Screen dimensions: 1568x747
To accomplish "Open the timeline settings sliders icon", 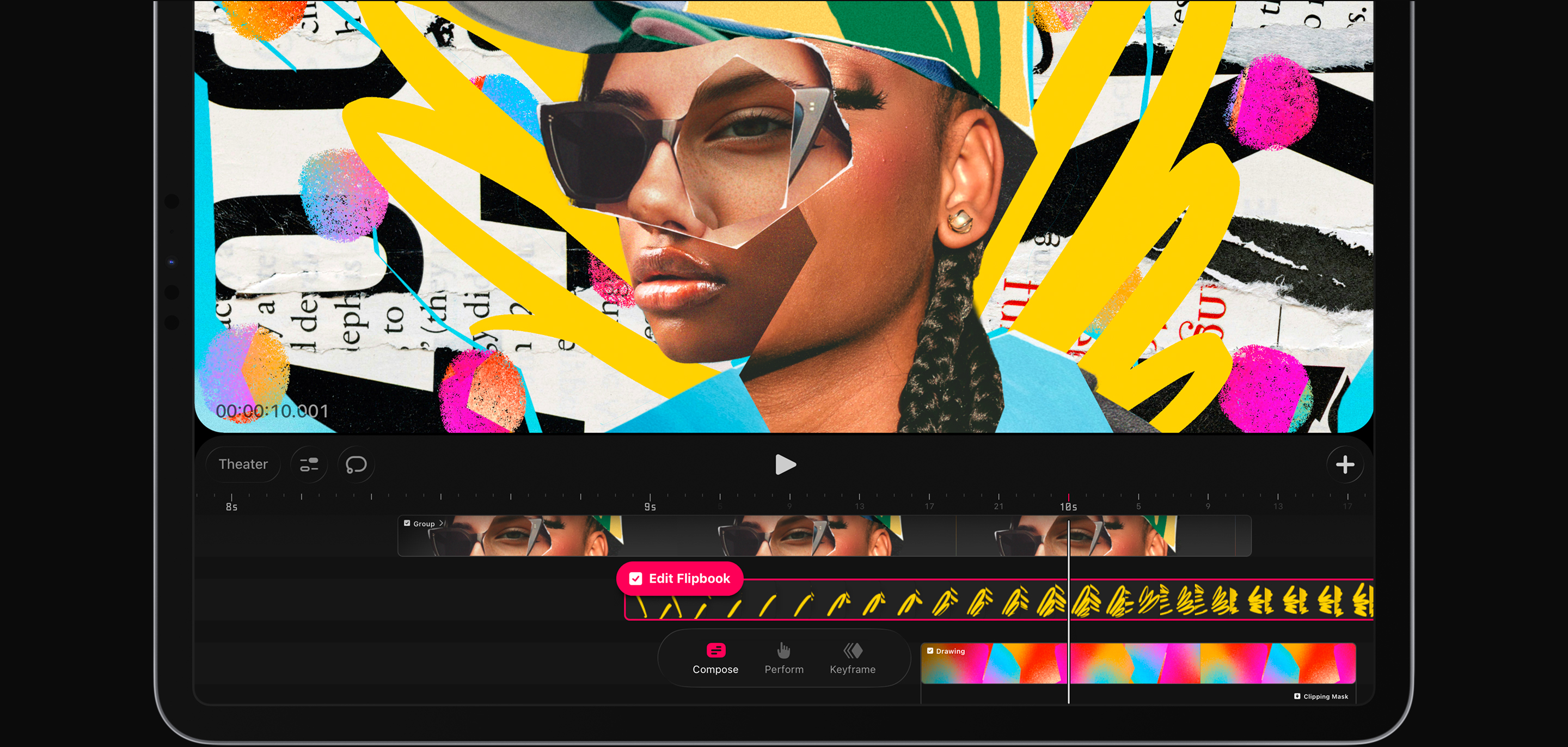I will (x=309, y=464).
